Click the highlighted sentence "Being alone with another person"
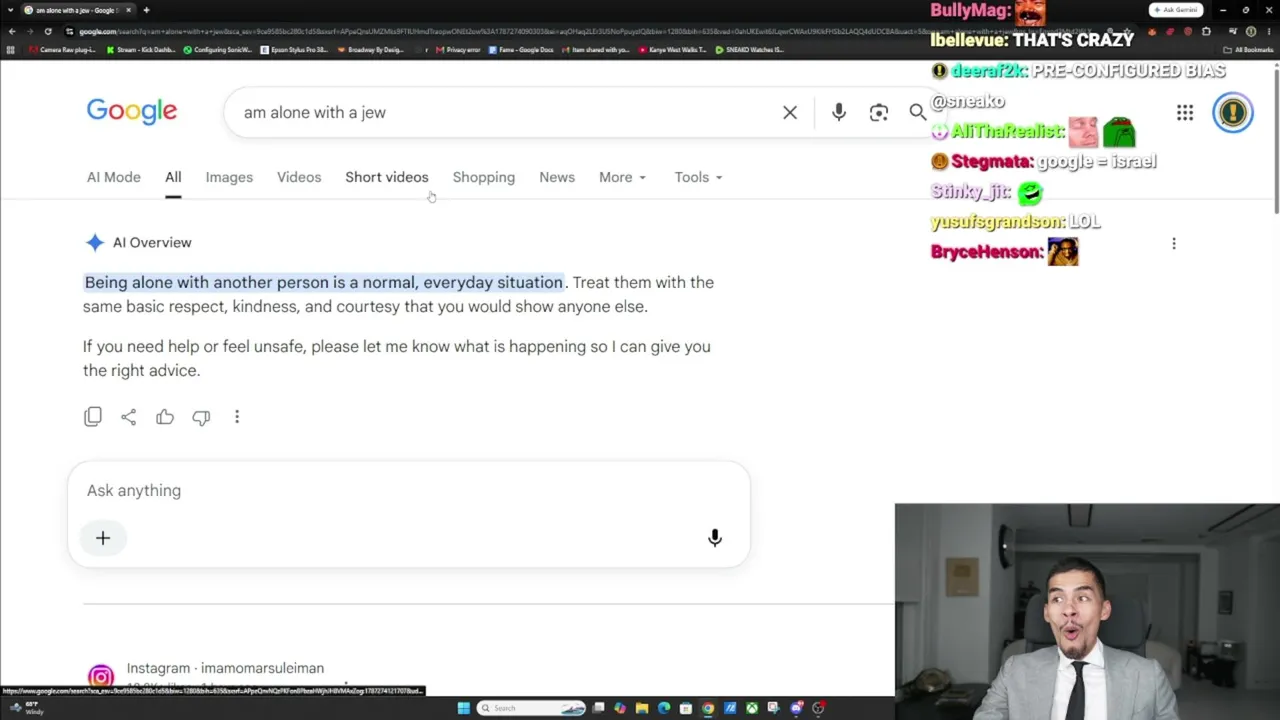Image resolution: width=1280 pixels, height=720 pixels. click(x=324, y=282)
